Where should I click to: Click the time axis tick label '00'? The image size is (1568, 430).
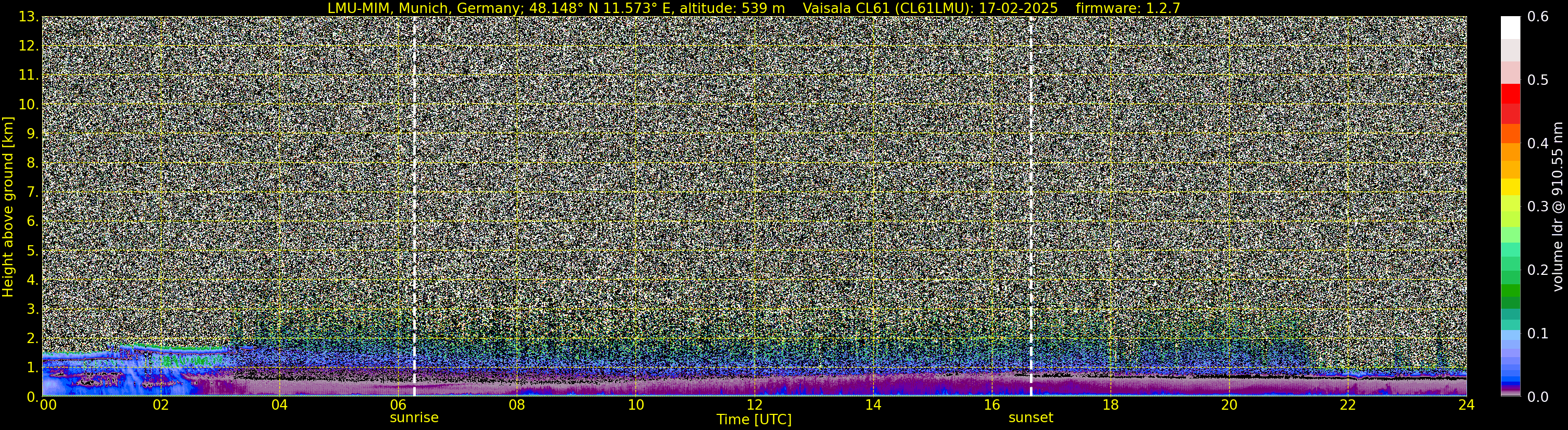point(48,405)
